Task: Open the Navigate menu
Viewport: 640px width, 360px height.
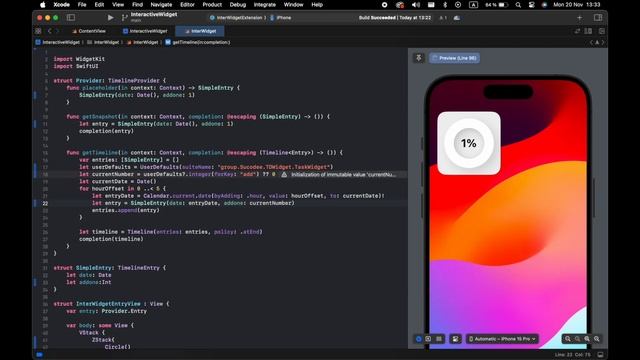Action: (x=161, y=5)
